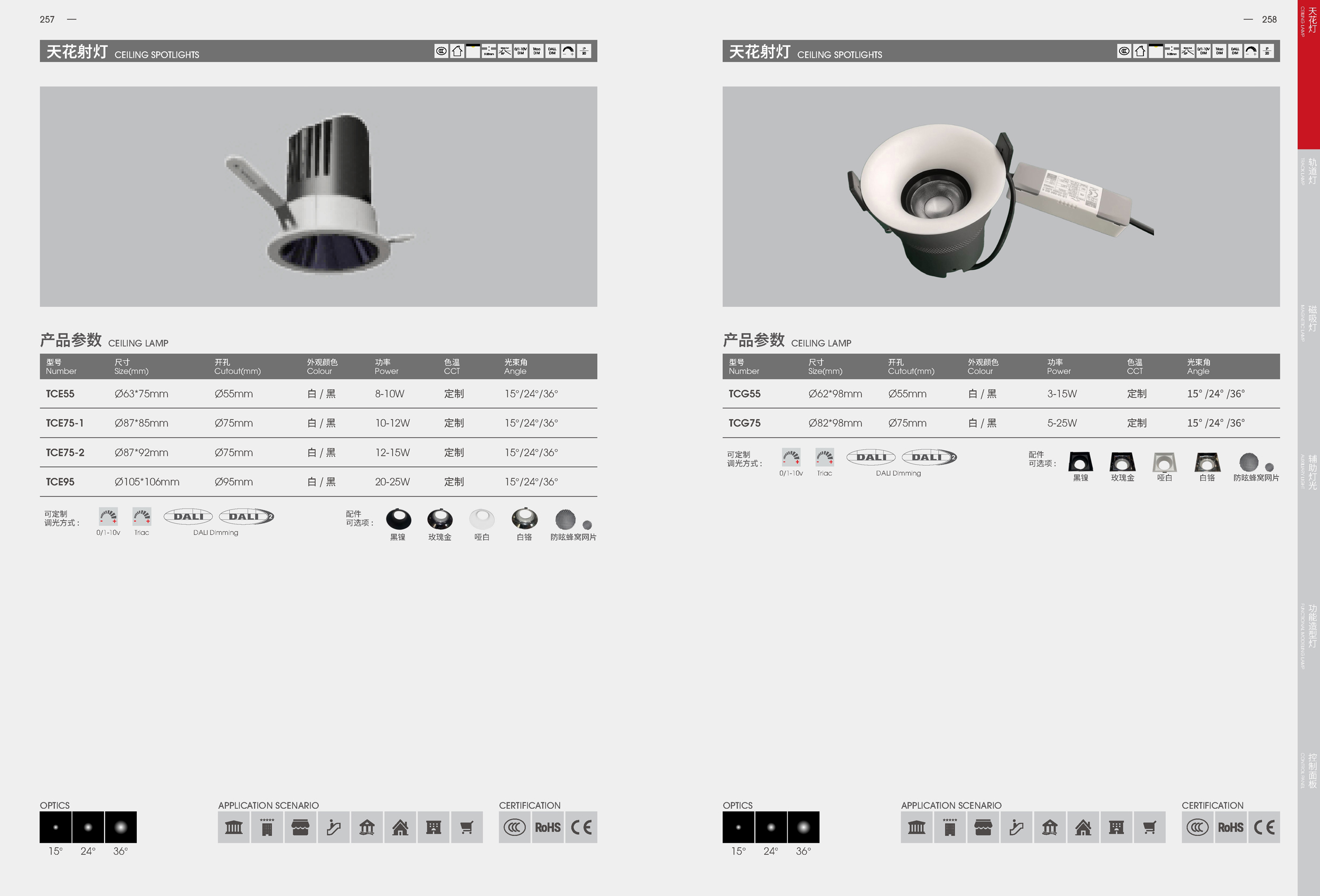The width and height of the screenshot is (1320, 896).
Task: Select the 哑白 matte white accessory on page 258
Action: point(1164,462)
